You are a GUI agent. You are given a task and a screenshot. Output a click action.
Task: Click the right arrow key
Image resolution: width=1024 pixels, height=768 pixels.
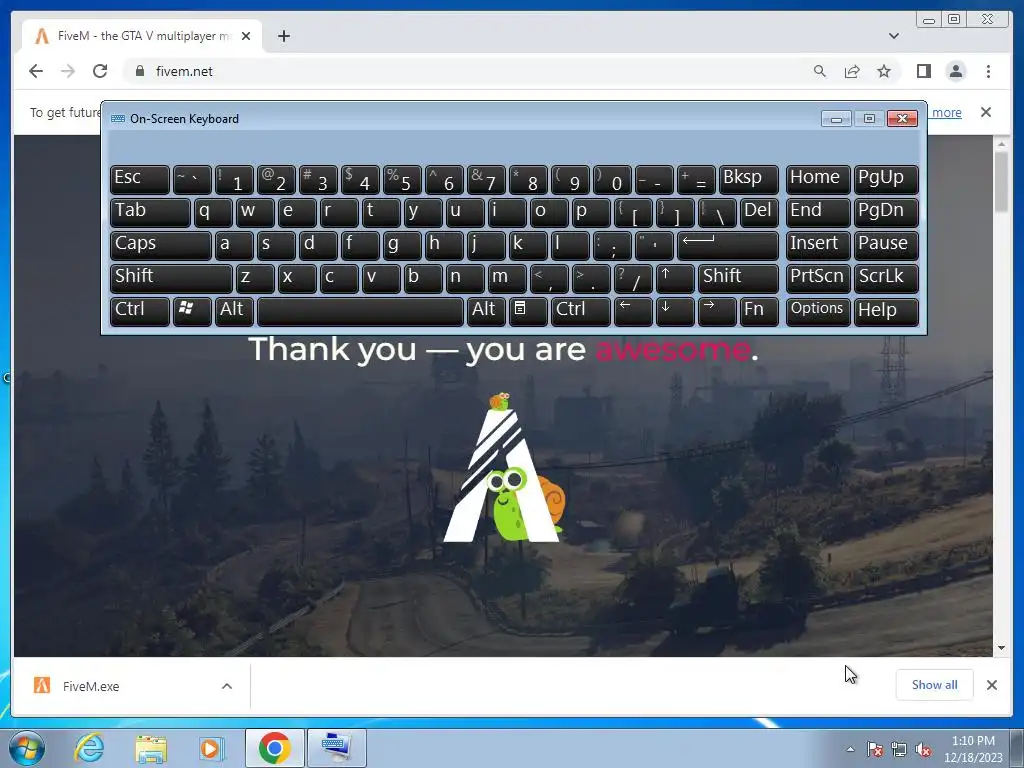(716, 311)
